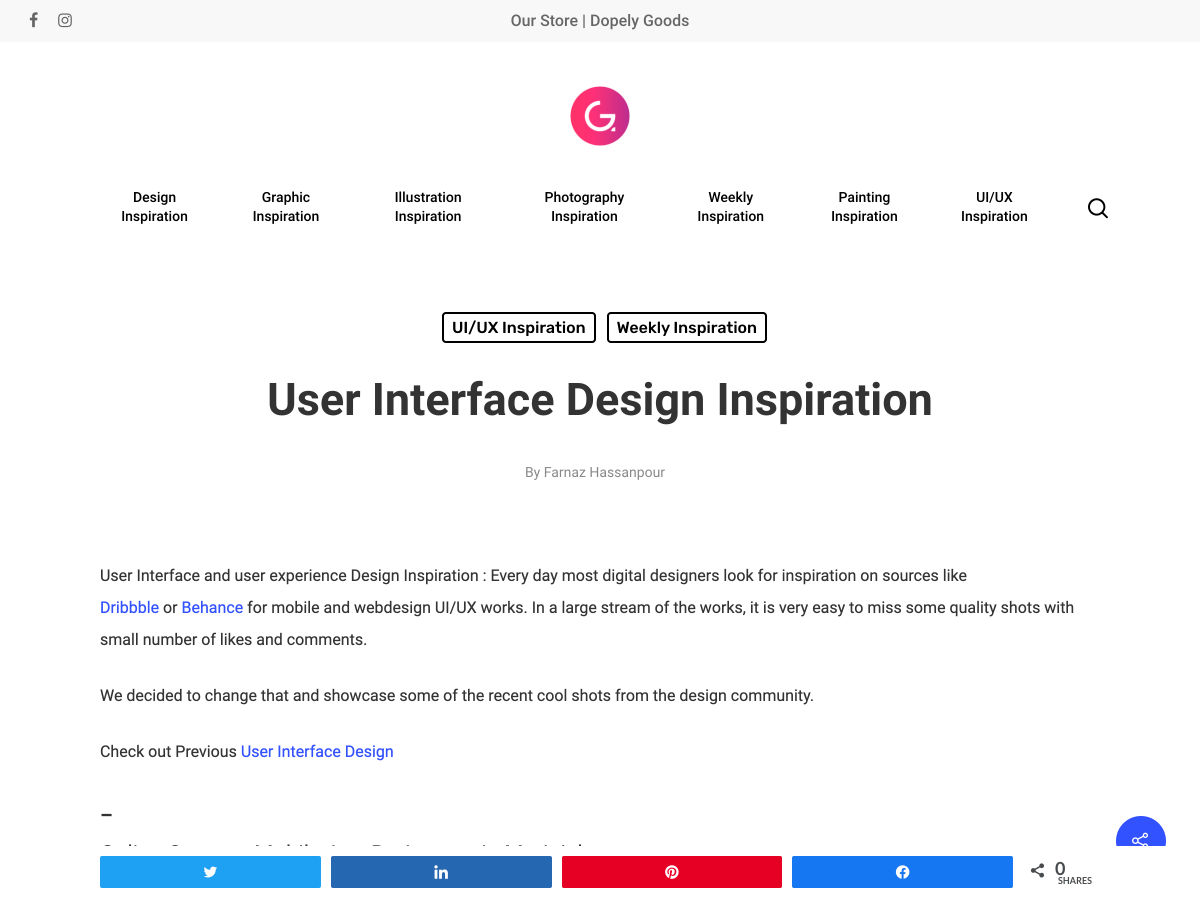1200x900 pixels.
Task: Select Illustration Inspiration in the navigation
Action: tap(428, 207)
